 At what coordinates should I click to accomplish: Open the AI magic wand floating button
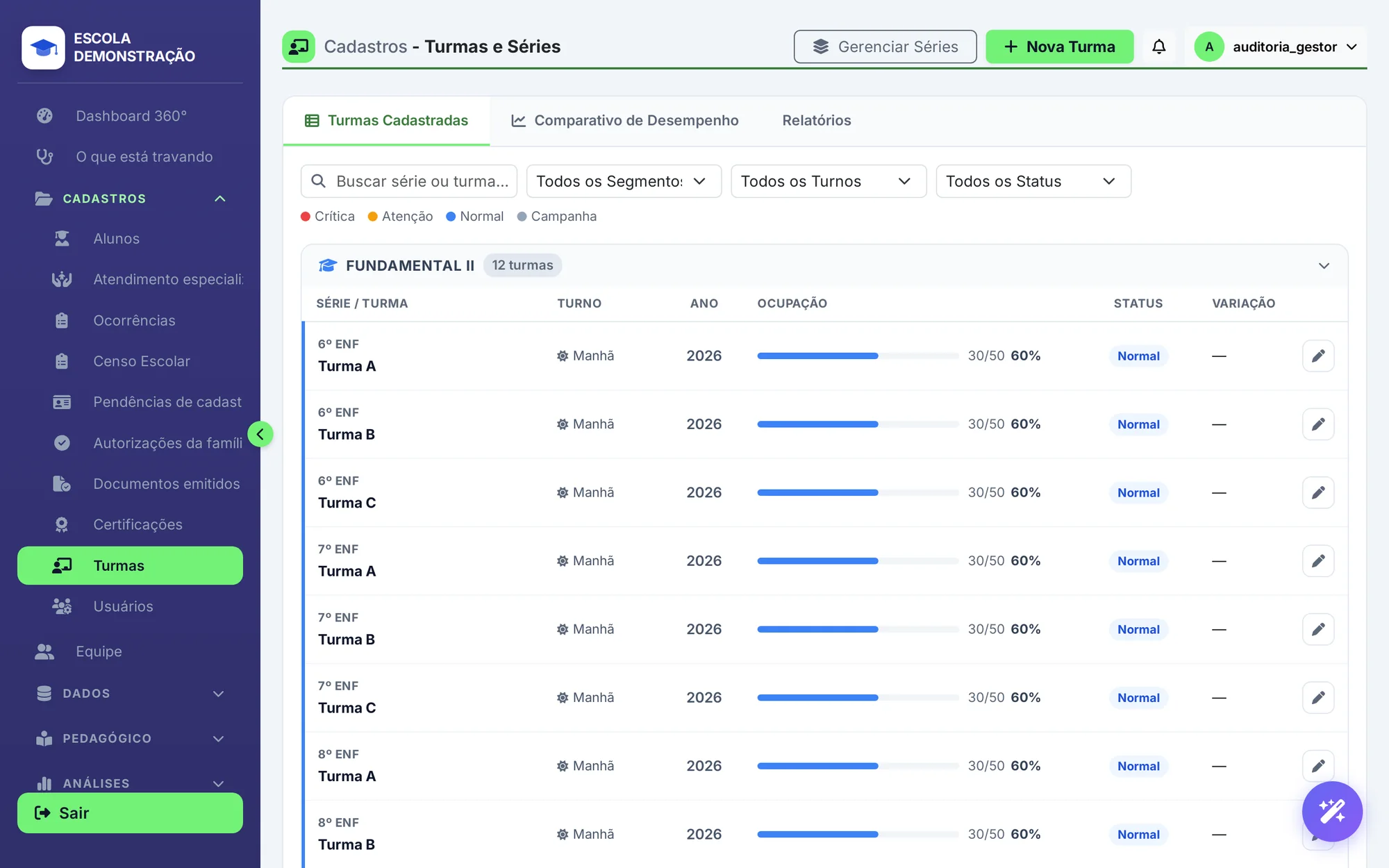coord(1332,811)
